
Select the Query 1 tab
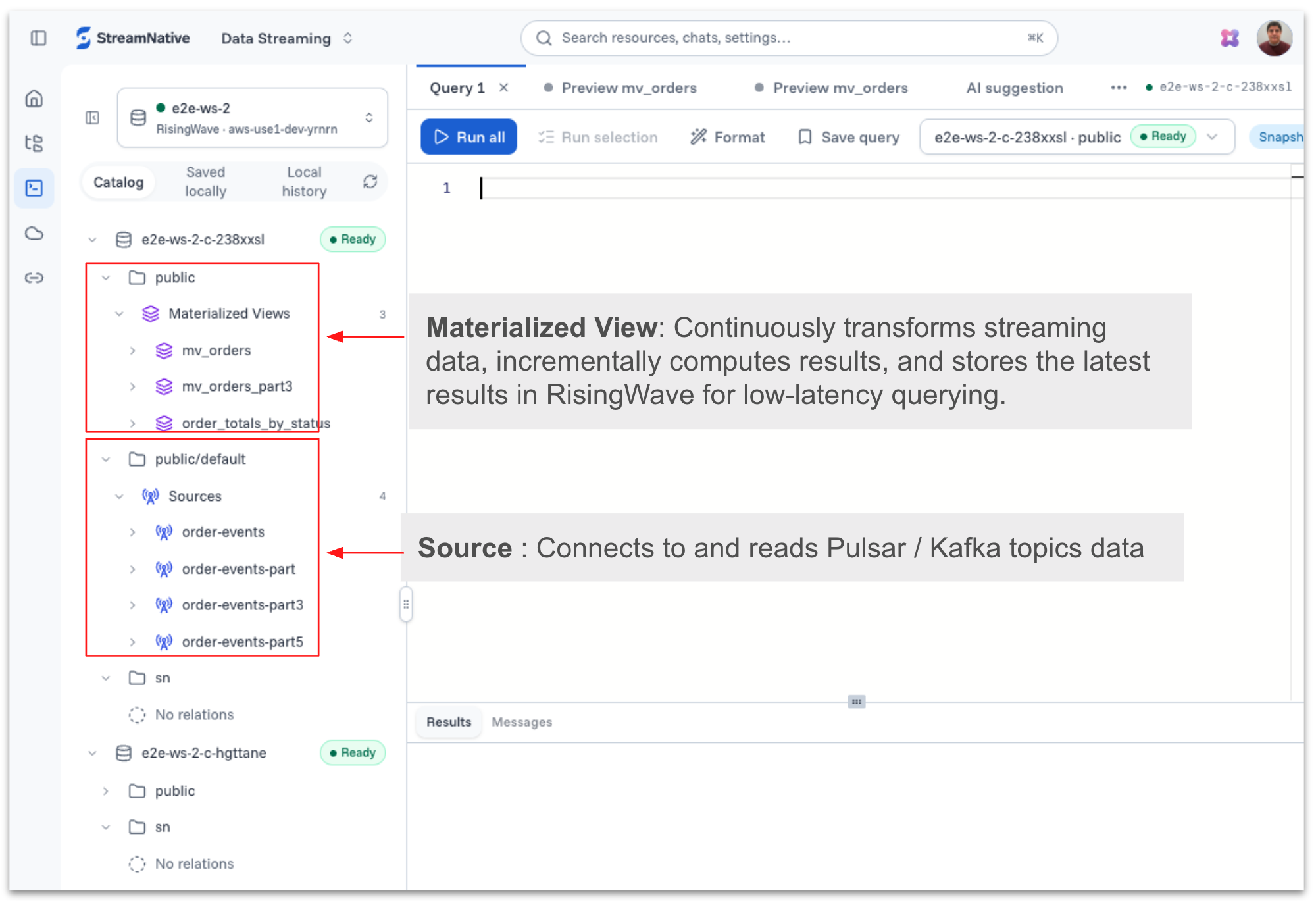(457, 88)
